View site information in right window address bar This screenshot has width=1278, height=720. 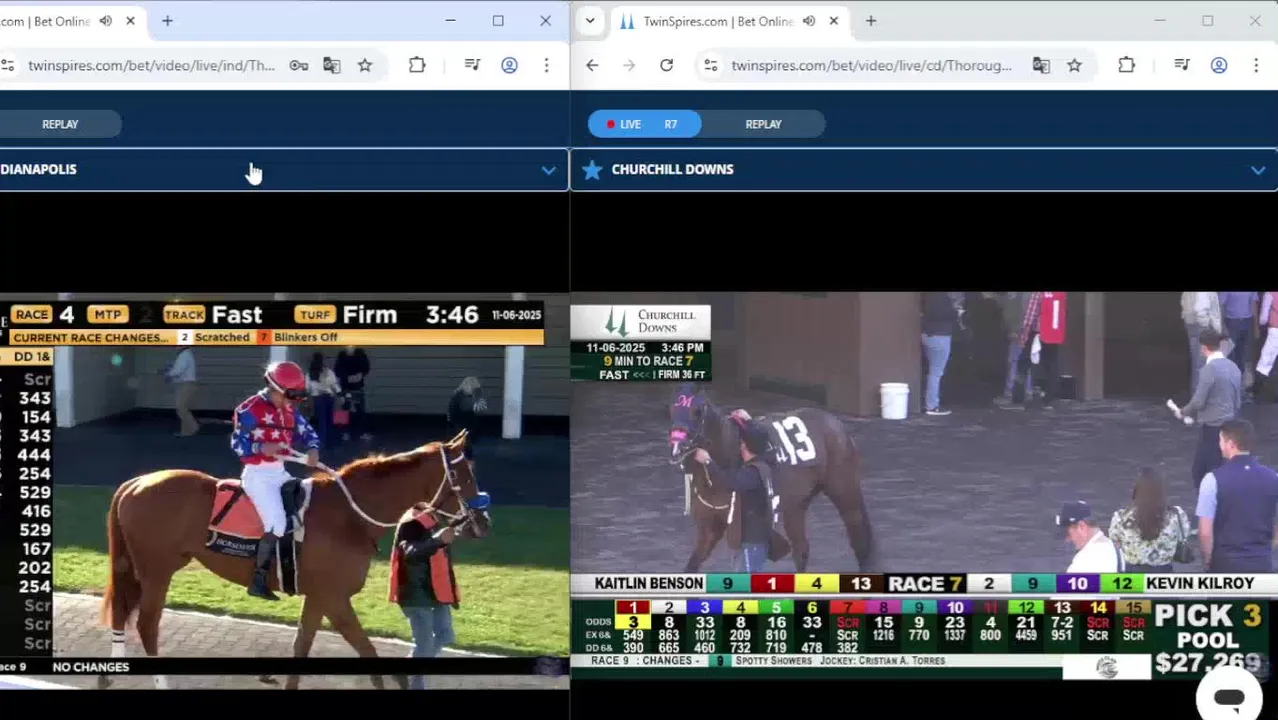(710, 65)
